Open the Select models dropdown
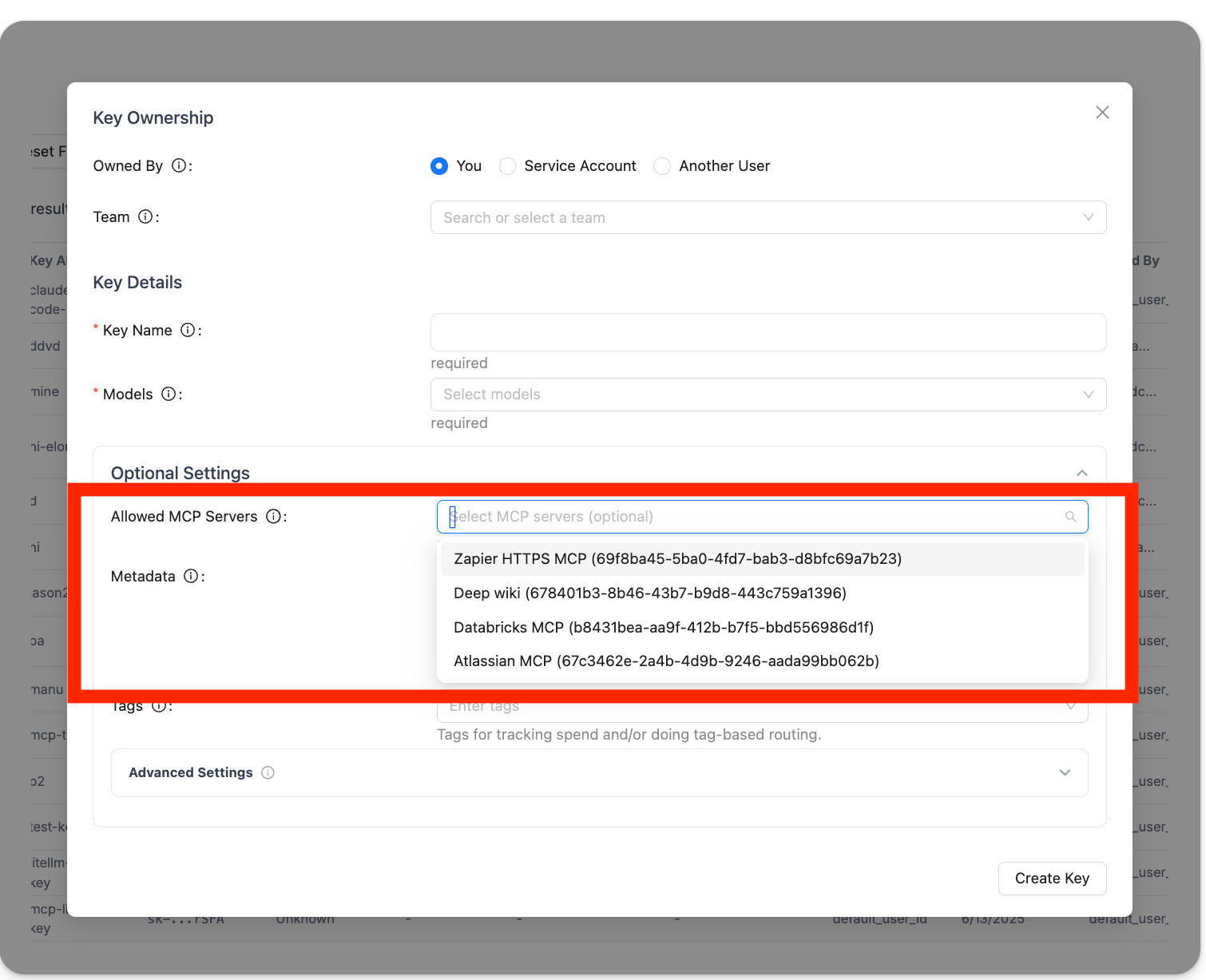The image size is (1206, 980). tap(768, 395)
